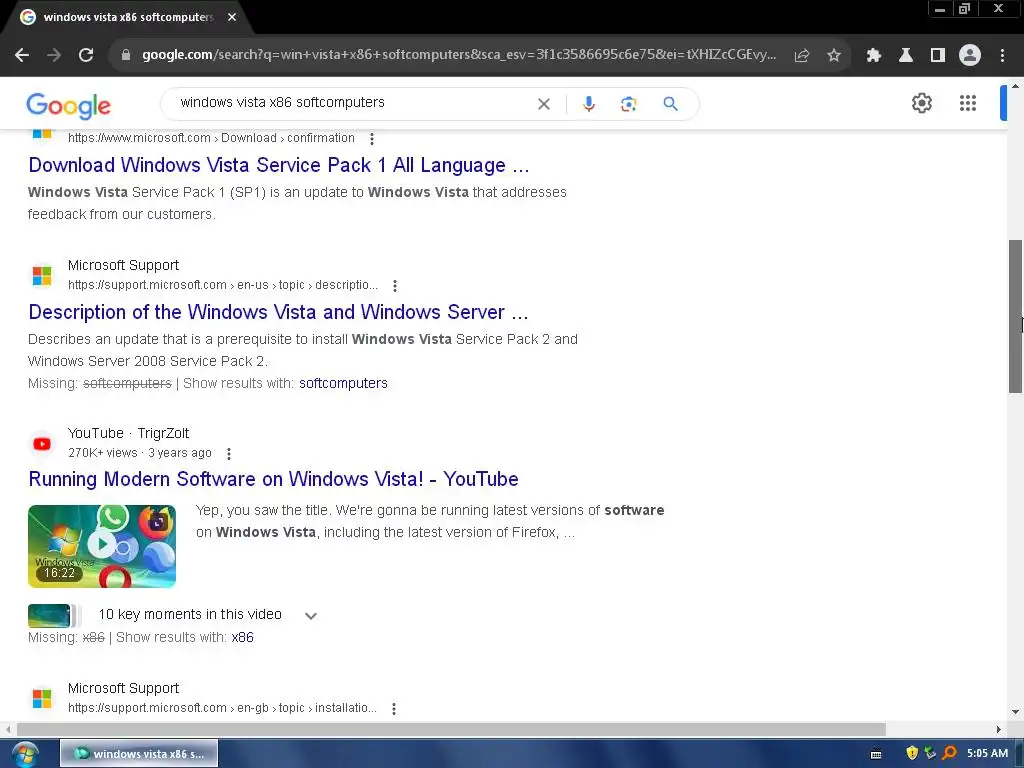Screen dimensions: 1024x768
Task: Click the scroll down arrow
Action: [x=1015, y=712]
